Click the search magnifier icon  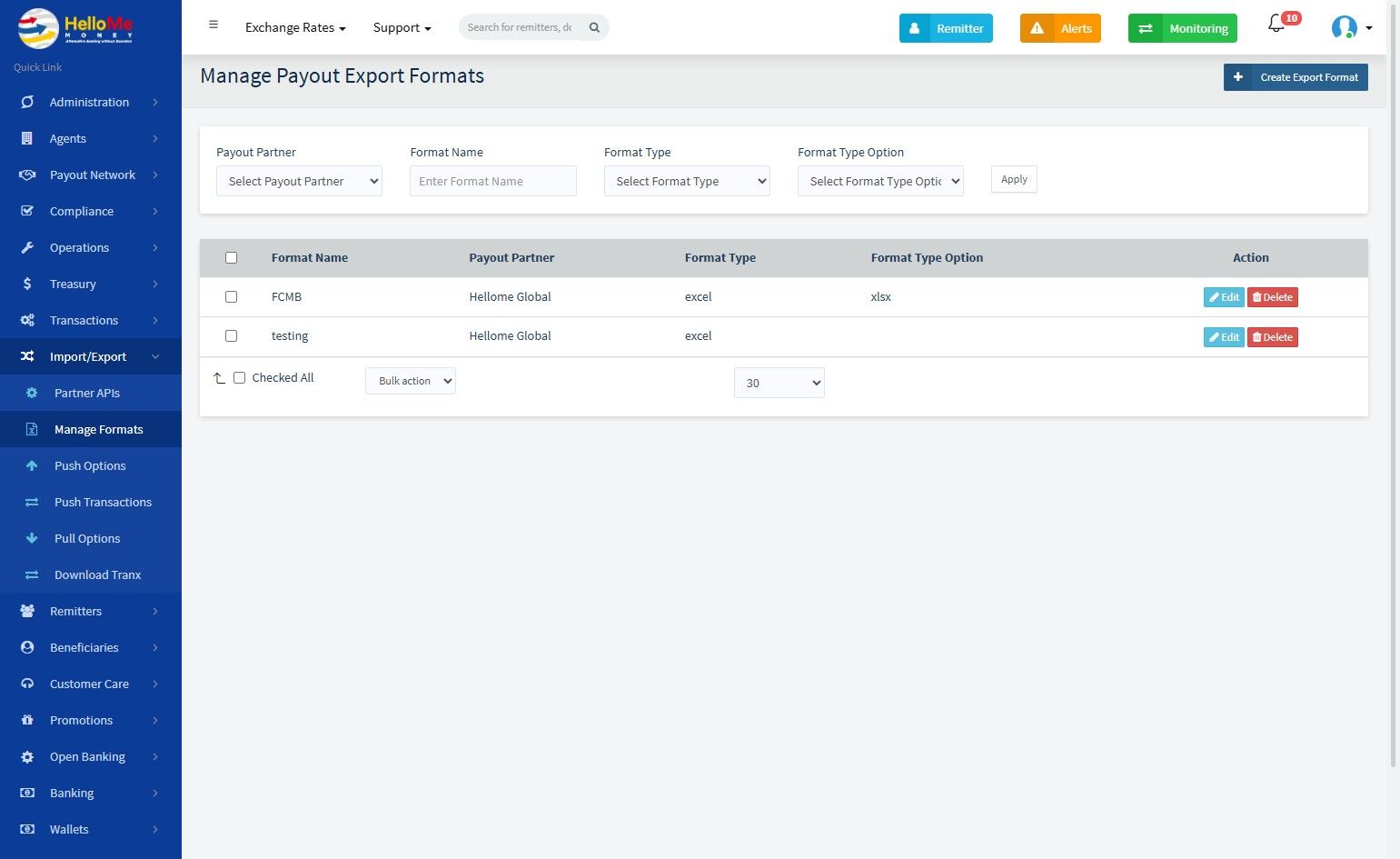click(x=594, y=27)
